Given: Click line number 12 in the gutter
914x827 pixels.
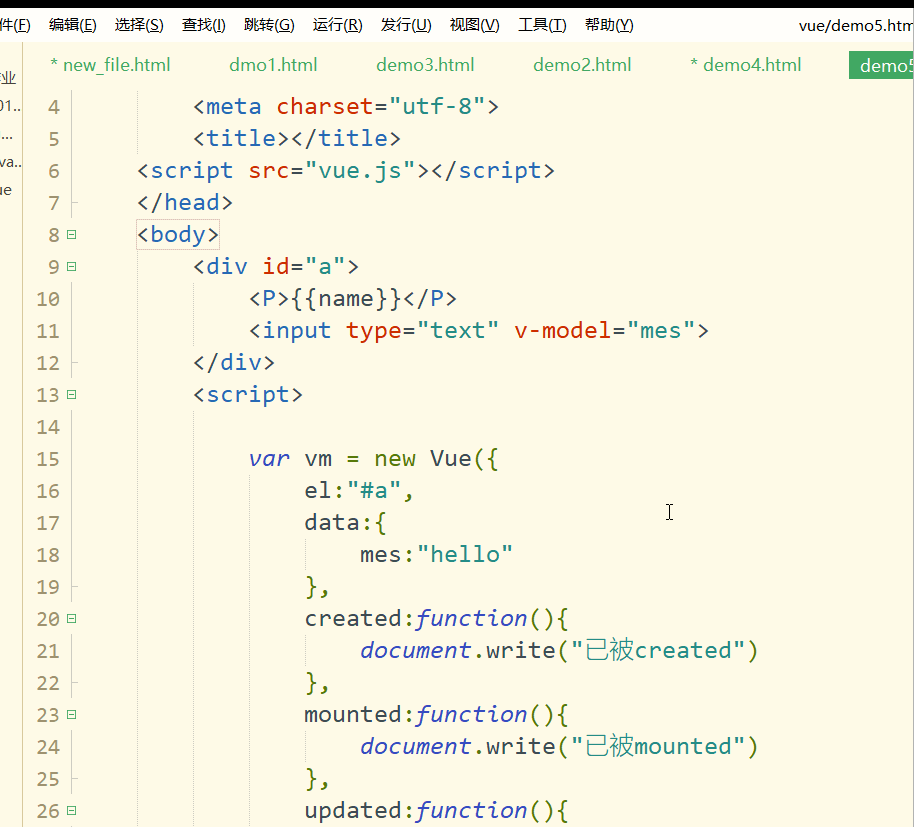Looking at the screenshot, I should [x=48, y=364].
